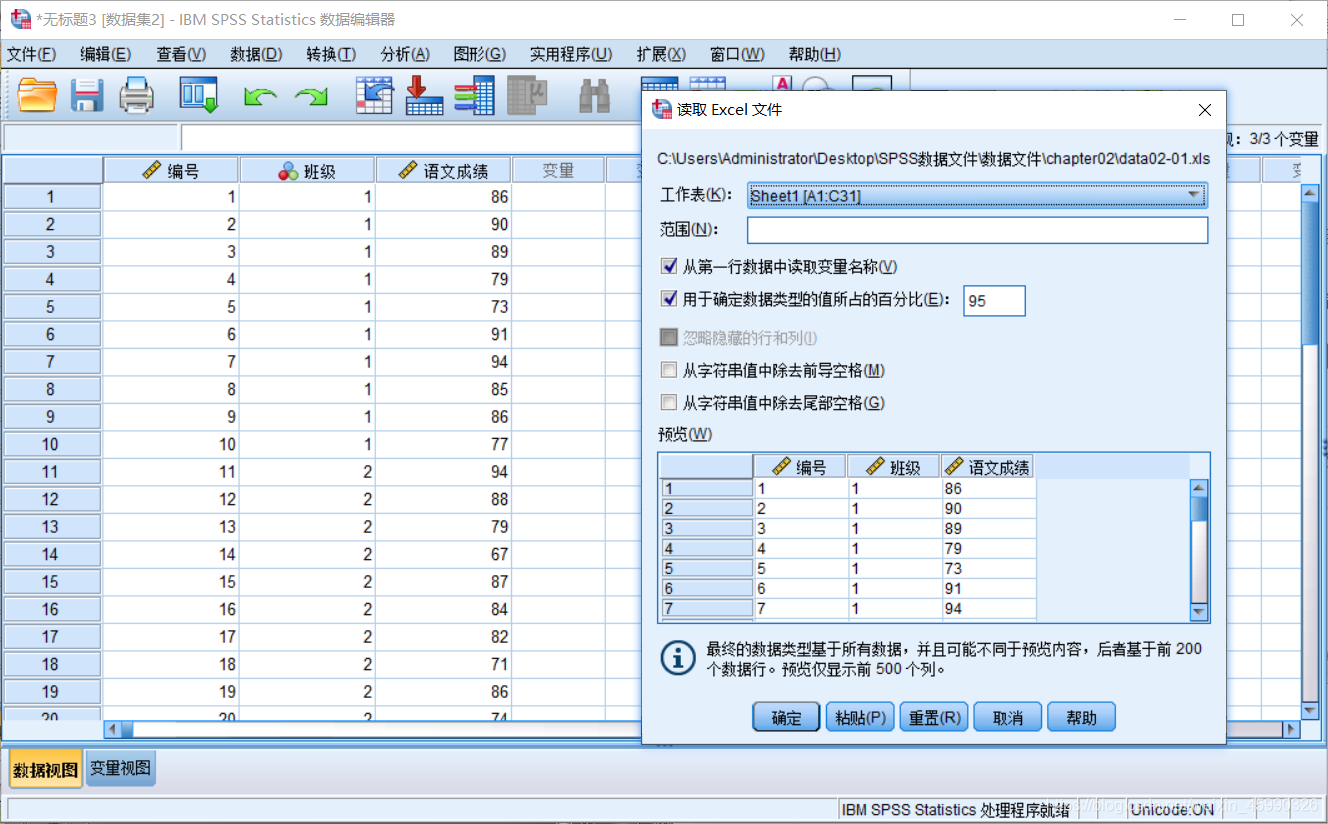Image resolution: width=1328 pixels, height=824 pixels.
Task: Open the Recall recently used dialogs icon
Action: coord(199,95)
